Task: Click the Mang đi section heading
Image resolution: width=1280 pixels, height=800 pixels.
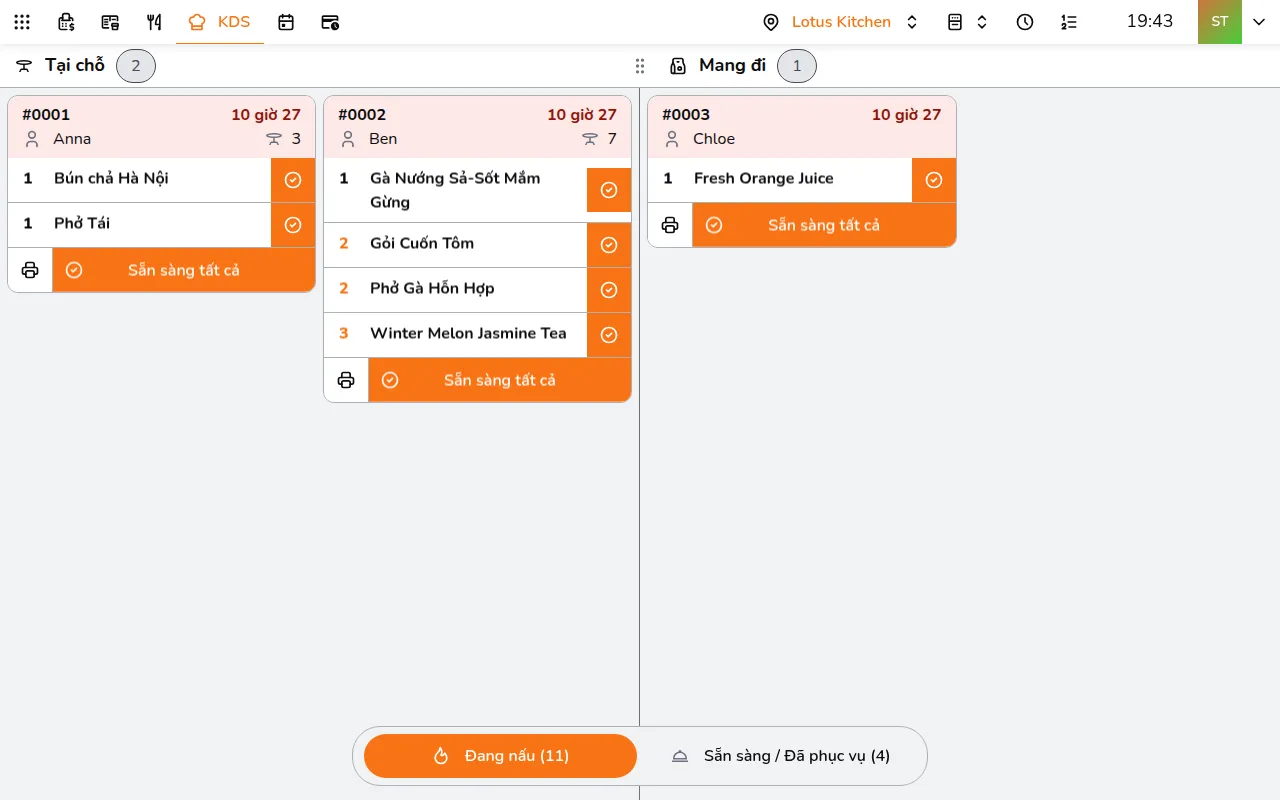Action: point(732,65)
